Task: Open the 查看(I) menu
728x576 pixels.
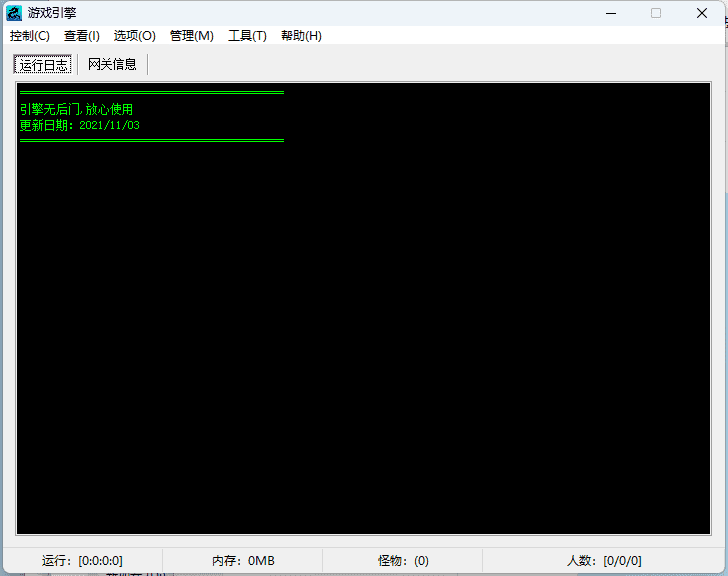Action: click(x=82, y=36)
